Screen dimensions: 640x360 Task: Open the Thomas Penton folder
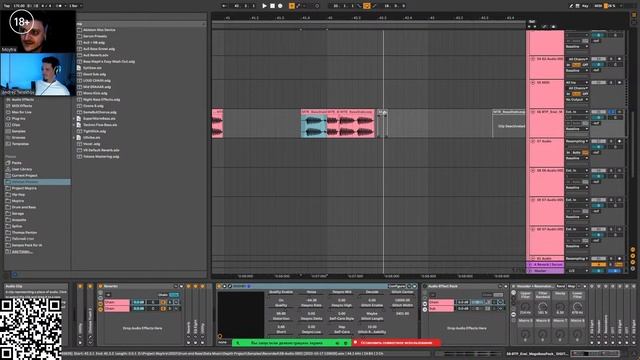click(24, 233)
